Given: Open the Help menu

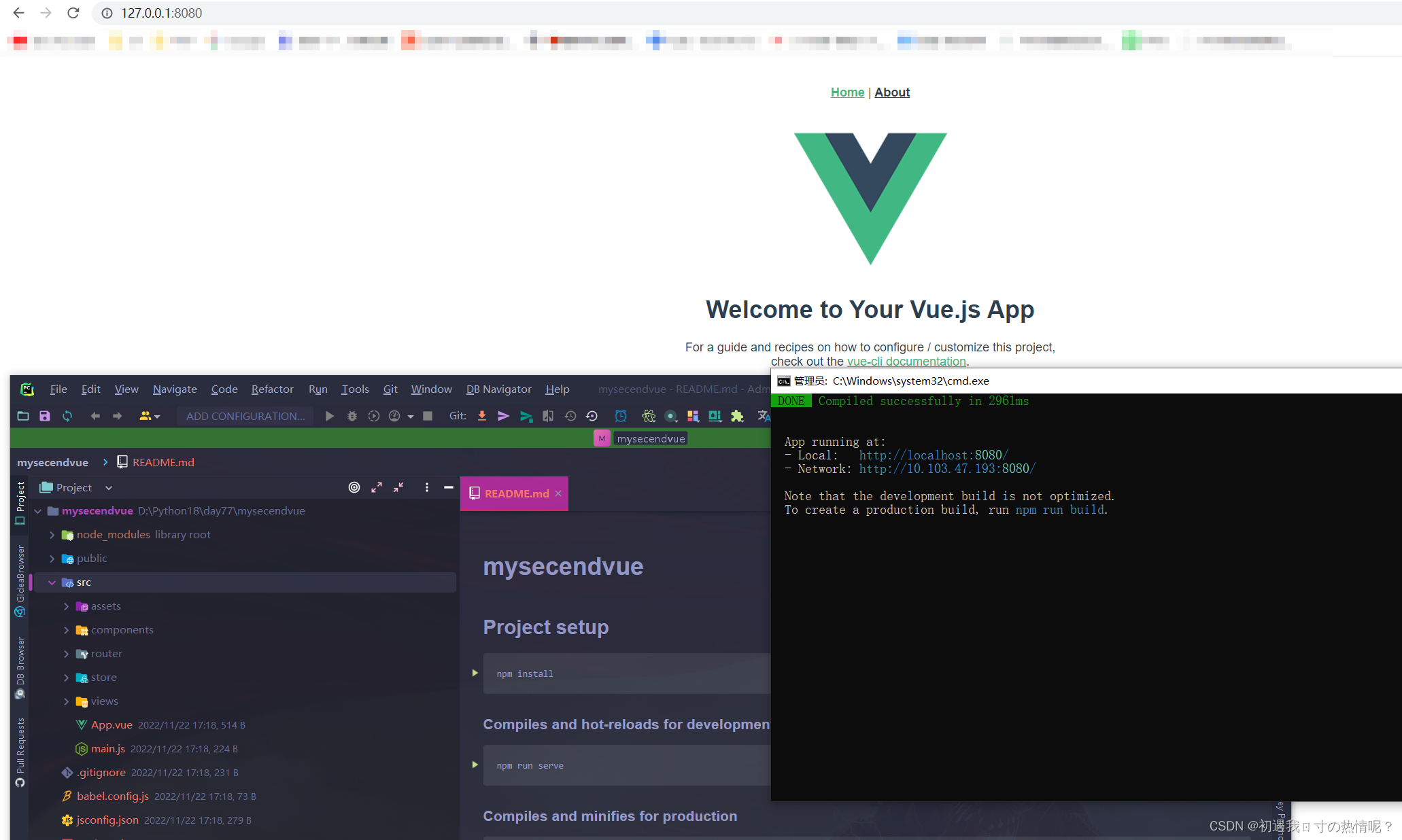Looking at the screenshot, I should coord(558,389).
